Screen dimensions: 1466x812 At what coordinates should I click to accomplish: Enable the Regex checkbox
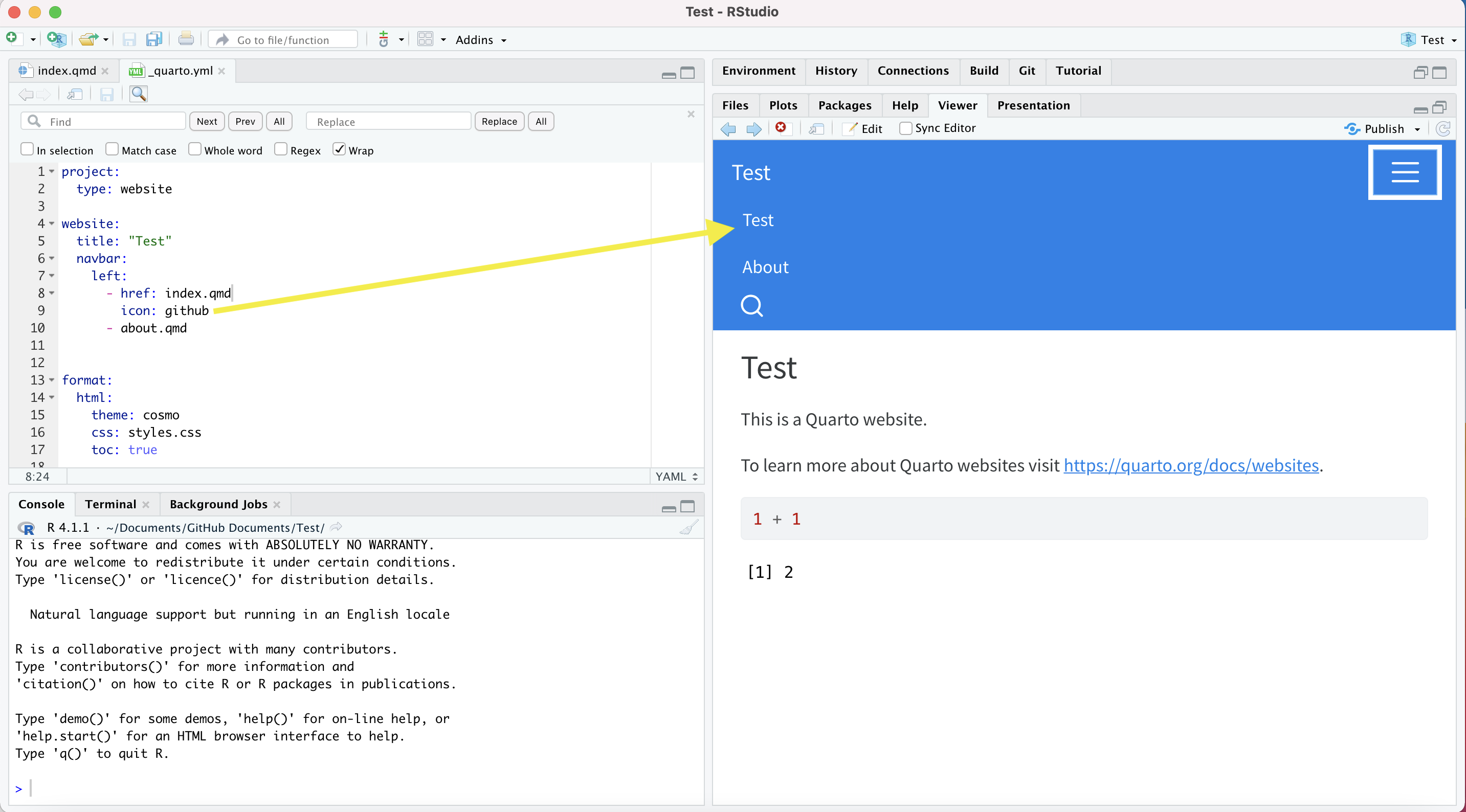(281, 149)
